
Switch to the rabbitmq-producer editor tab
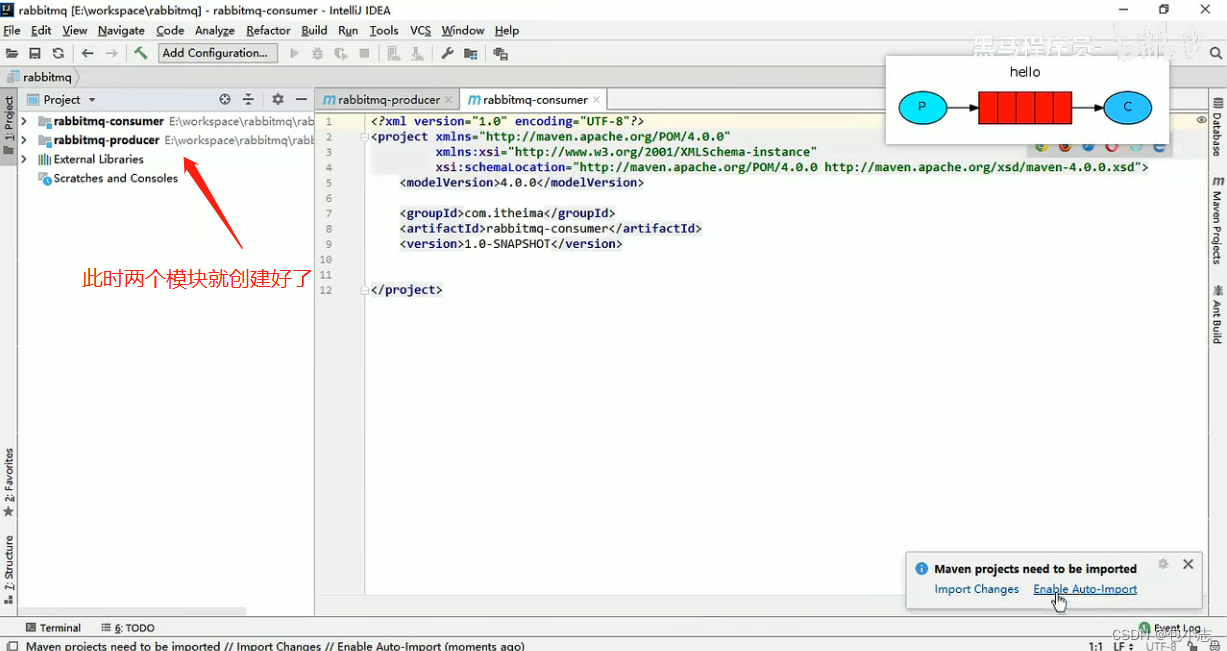click(389, 100)
